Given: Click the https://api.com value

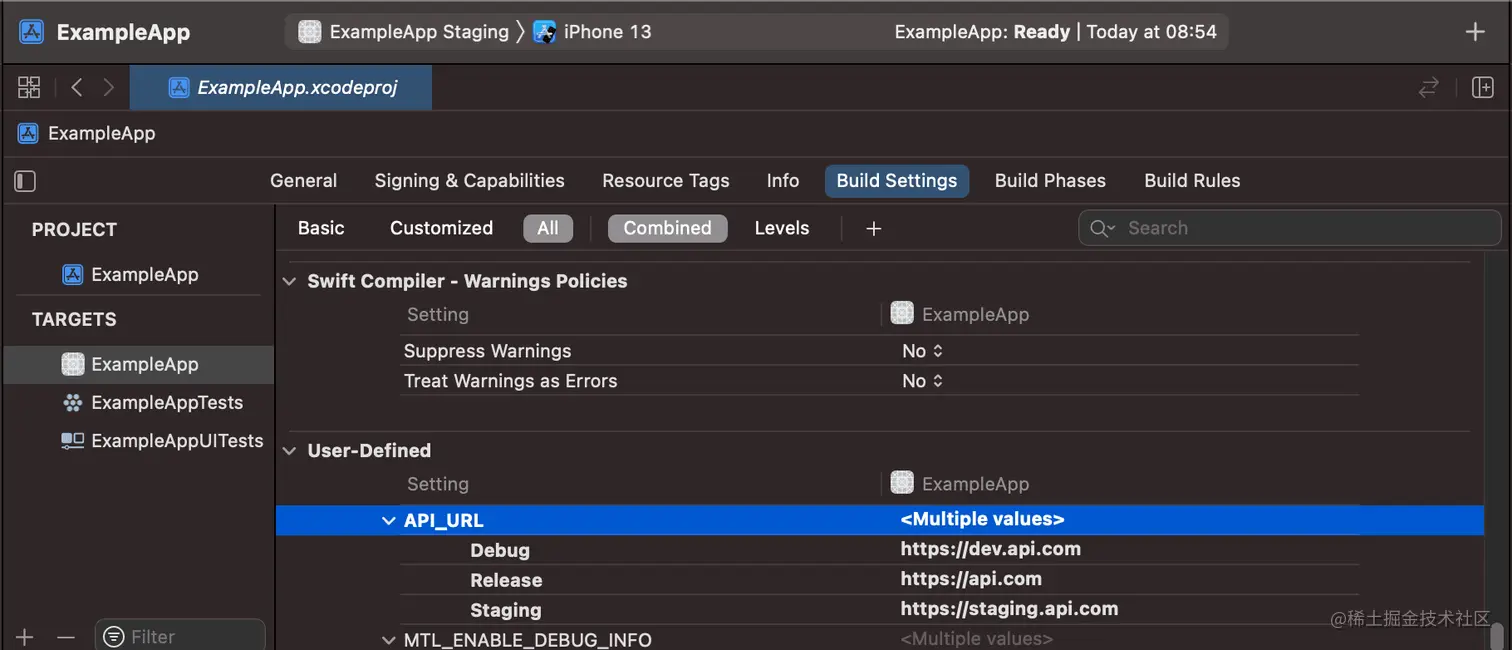Looking at the screenshot, I should (971, 579).
